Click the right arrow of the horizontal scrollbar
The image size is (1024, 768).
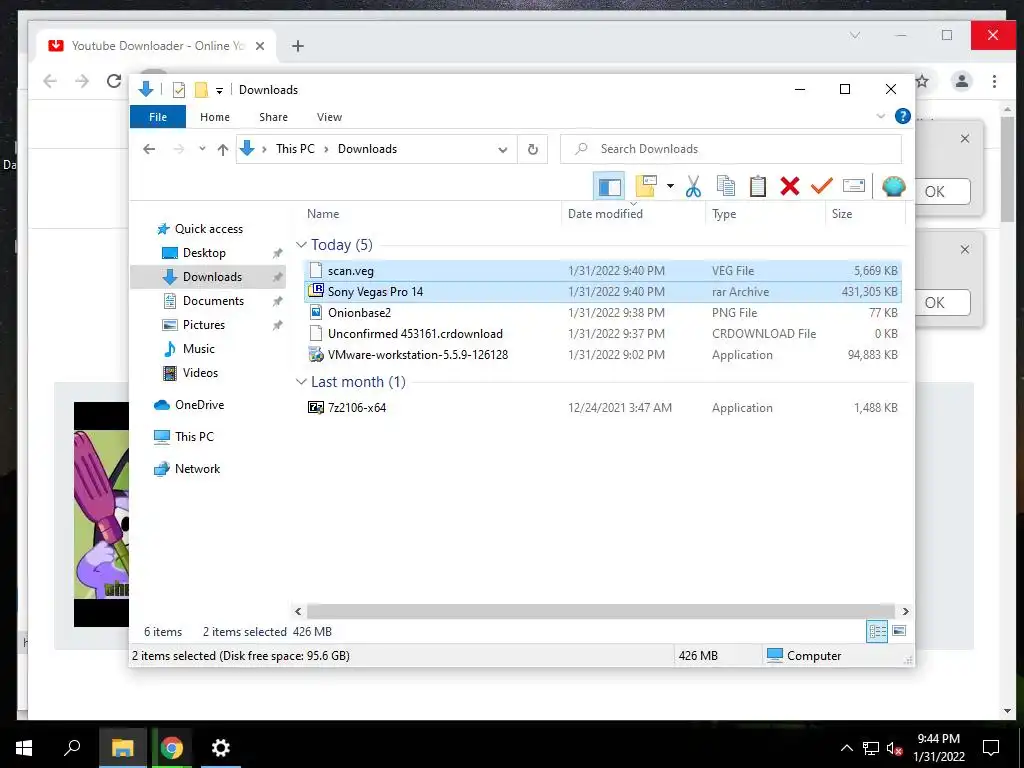pos(905,611)
